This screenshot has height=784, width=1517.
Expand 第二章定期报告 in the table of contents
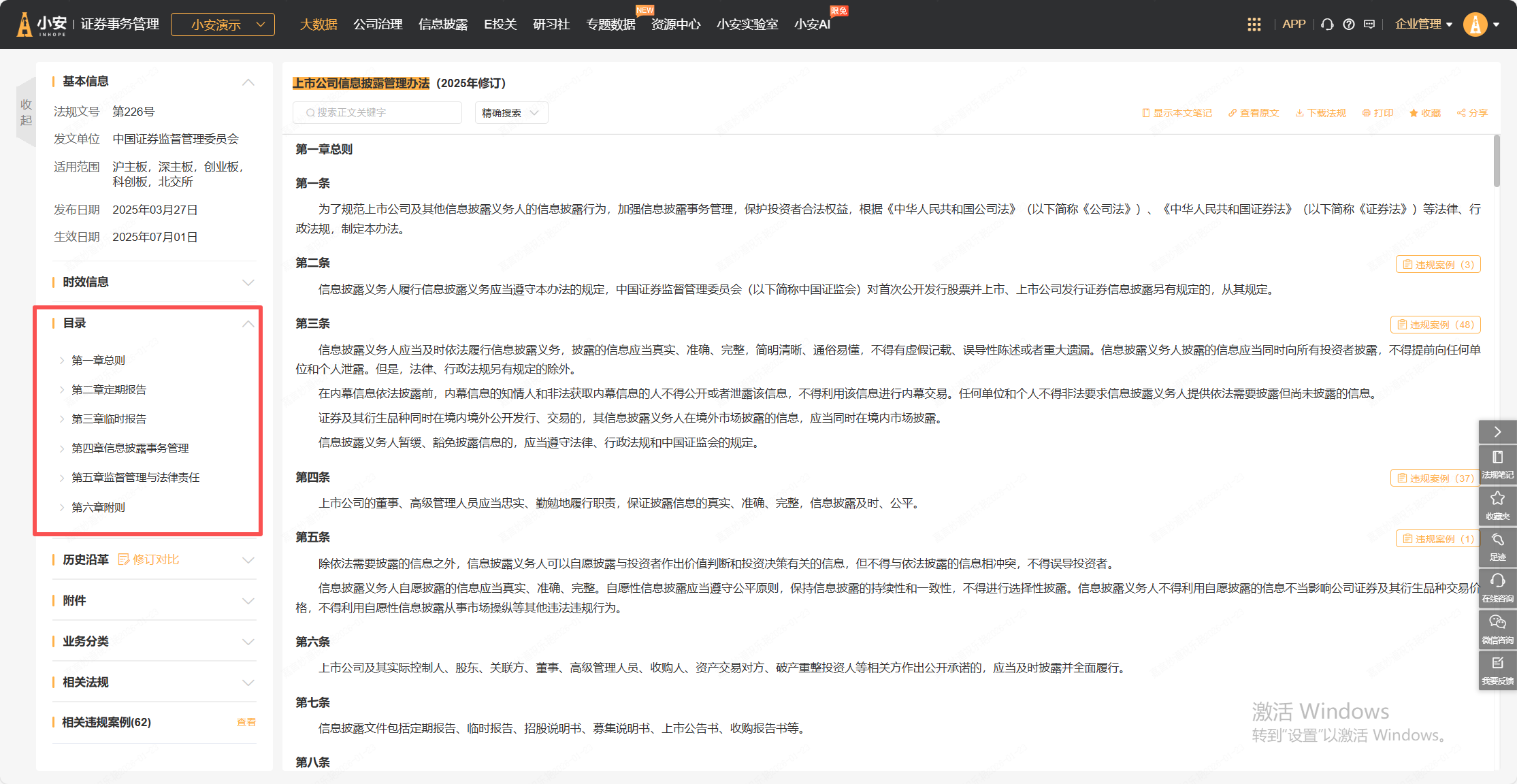(x=109, y=389)
